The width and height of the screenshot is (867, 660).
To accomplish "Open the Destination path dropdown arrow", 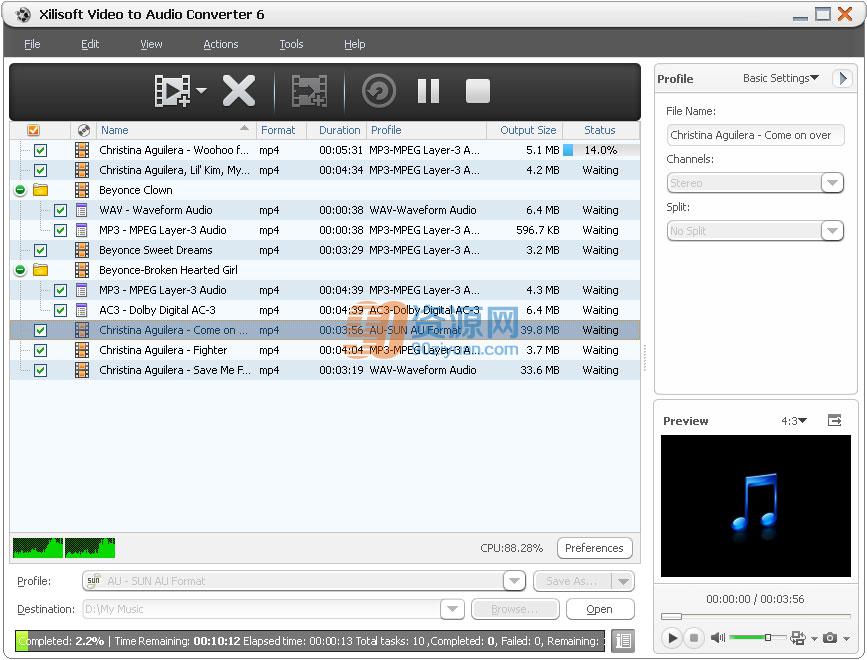I will click(452, 609).
